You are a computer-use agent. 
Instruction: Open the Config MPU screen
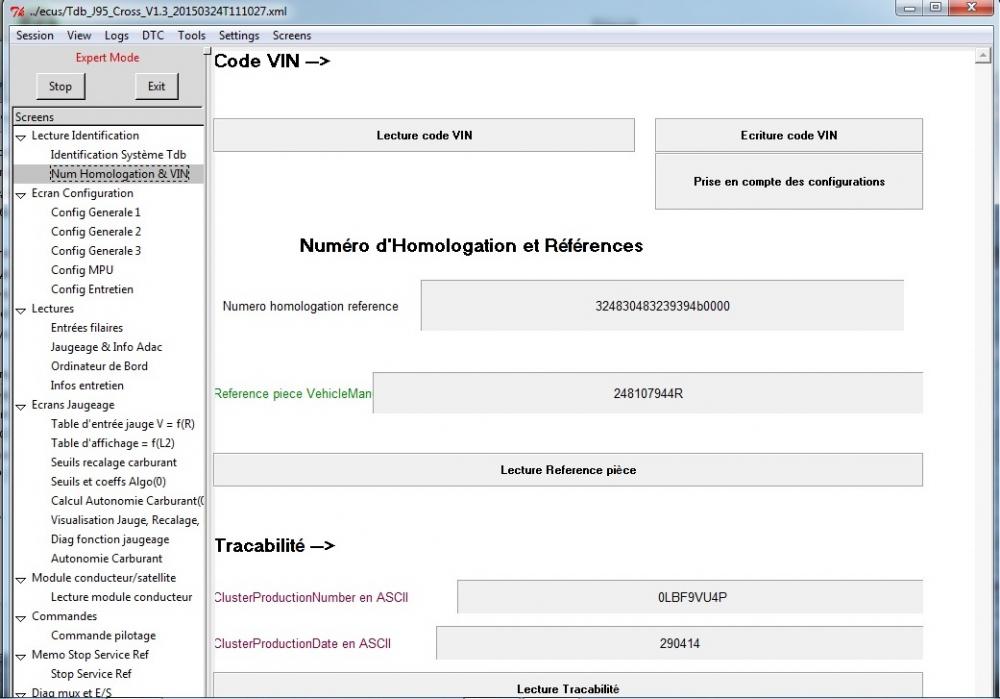pyautogui.click(x=82, y=270)
